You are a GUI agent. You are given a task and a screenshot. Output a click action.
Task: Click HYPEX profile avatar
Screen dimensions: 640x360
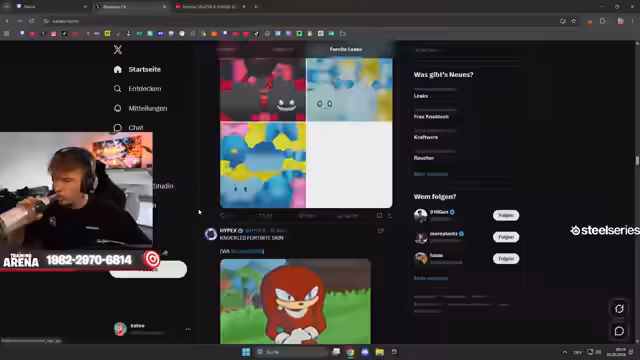211,234
